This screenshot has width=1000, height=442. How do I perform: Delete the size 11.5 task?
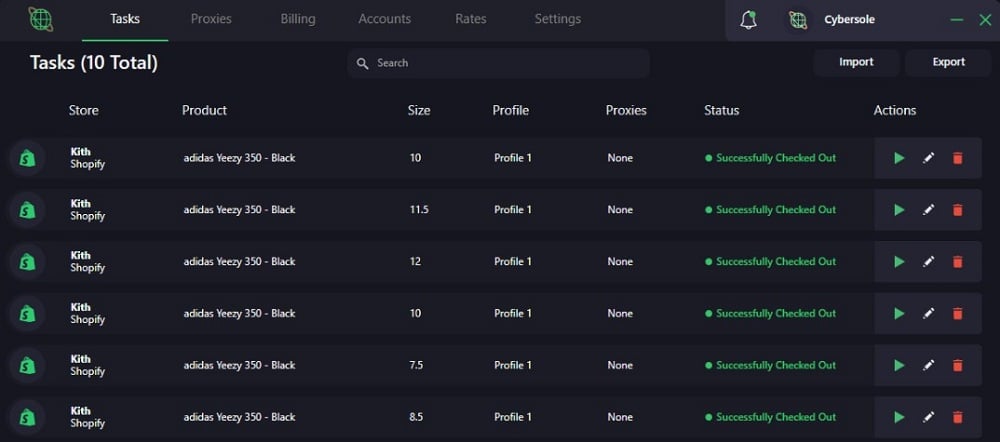(957, 210)
